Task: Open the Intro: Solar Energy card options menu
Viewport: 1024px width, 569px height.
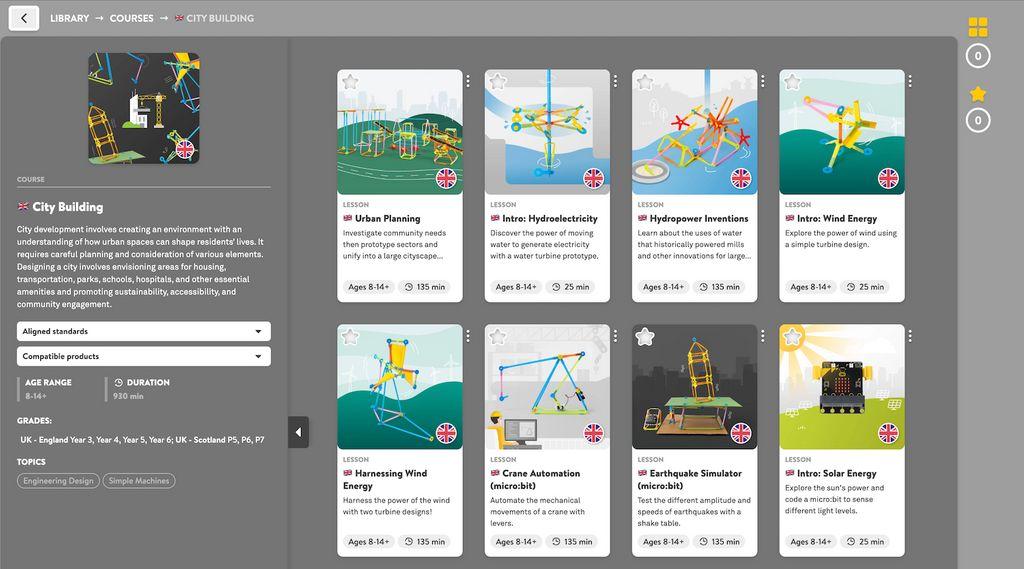Action: coord(910,336)
